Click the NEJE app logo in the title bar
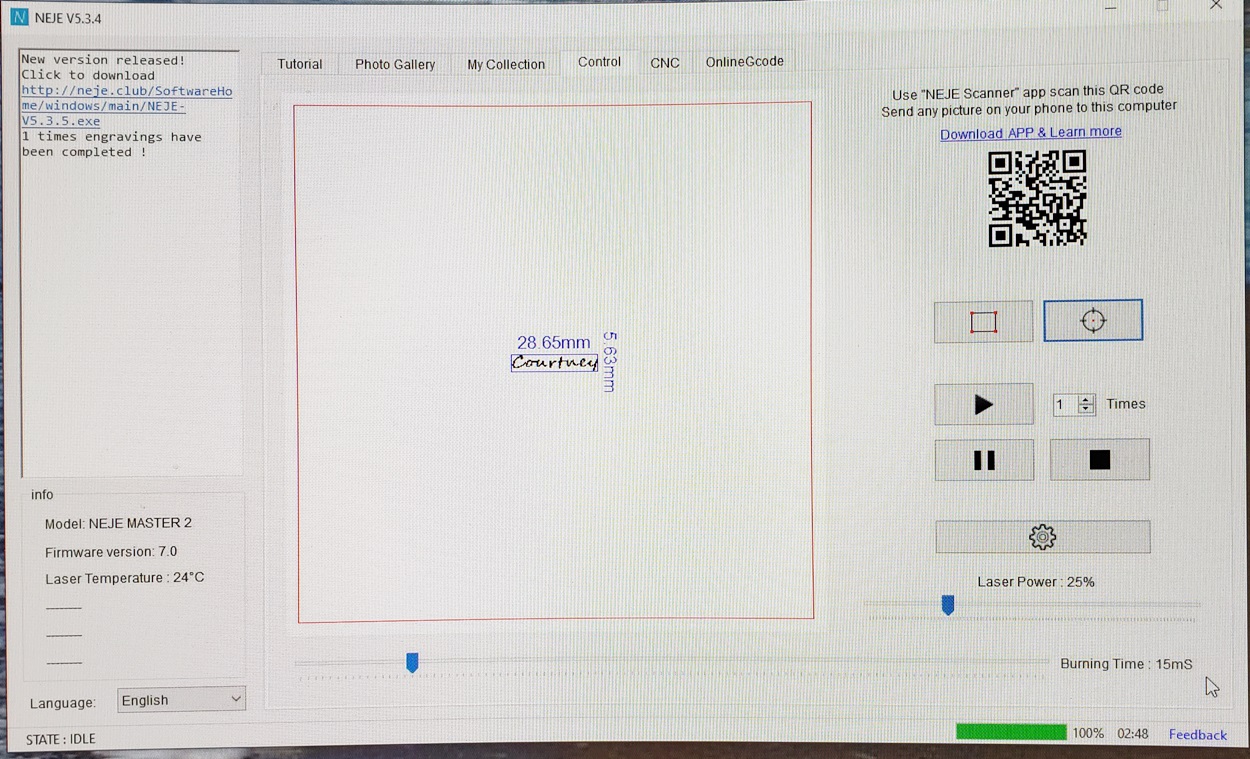The height and width of the screenshot is (759, 1250). pos(19,18)
